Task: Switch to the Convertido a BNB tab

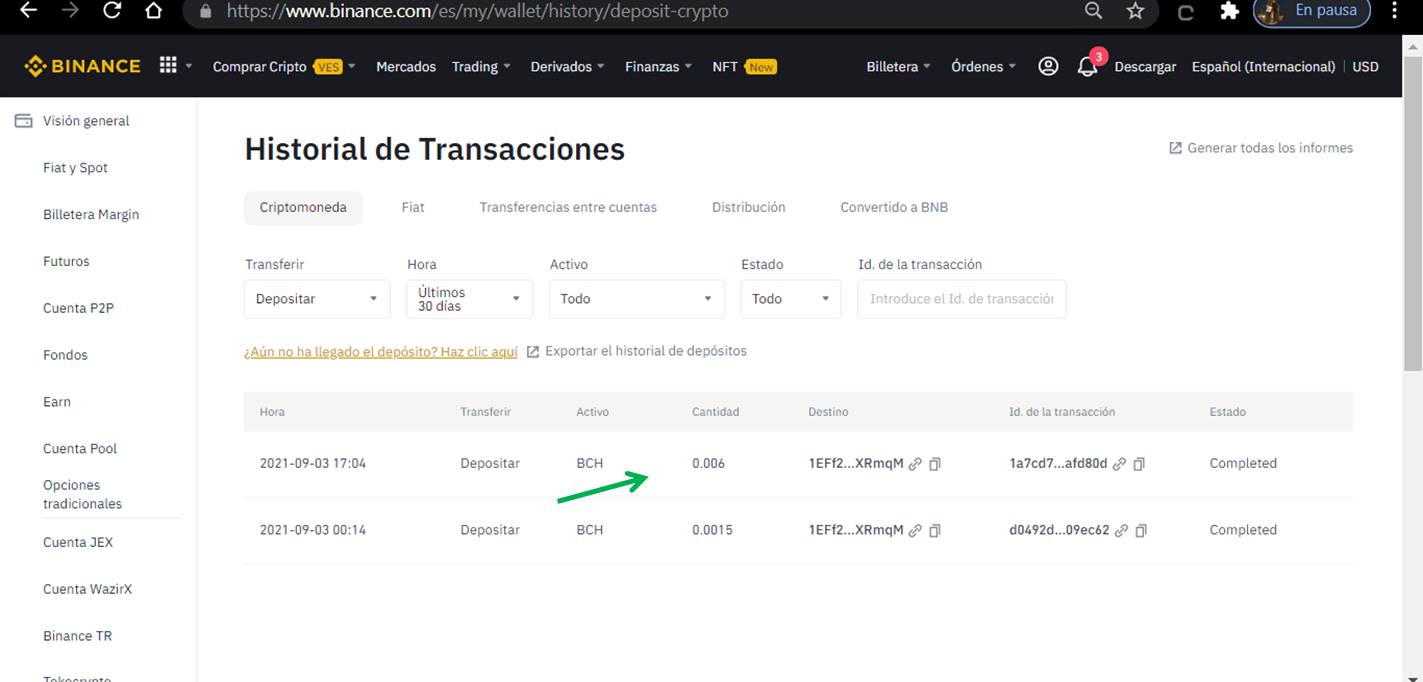Action: coord(894,208)
